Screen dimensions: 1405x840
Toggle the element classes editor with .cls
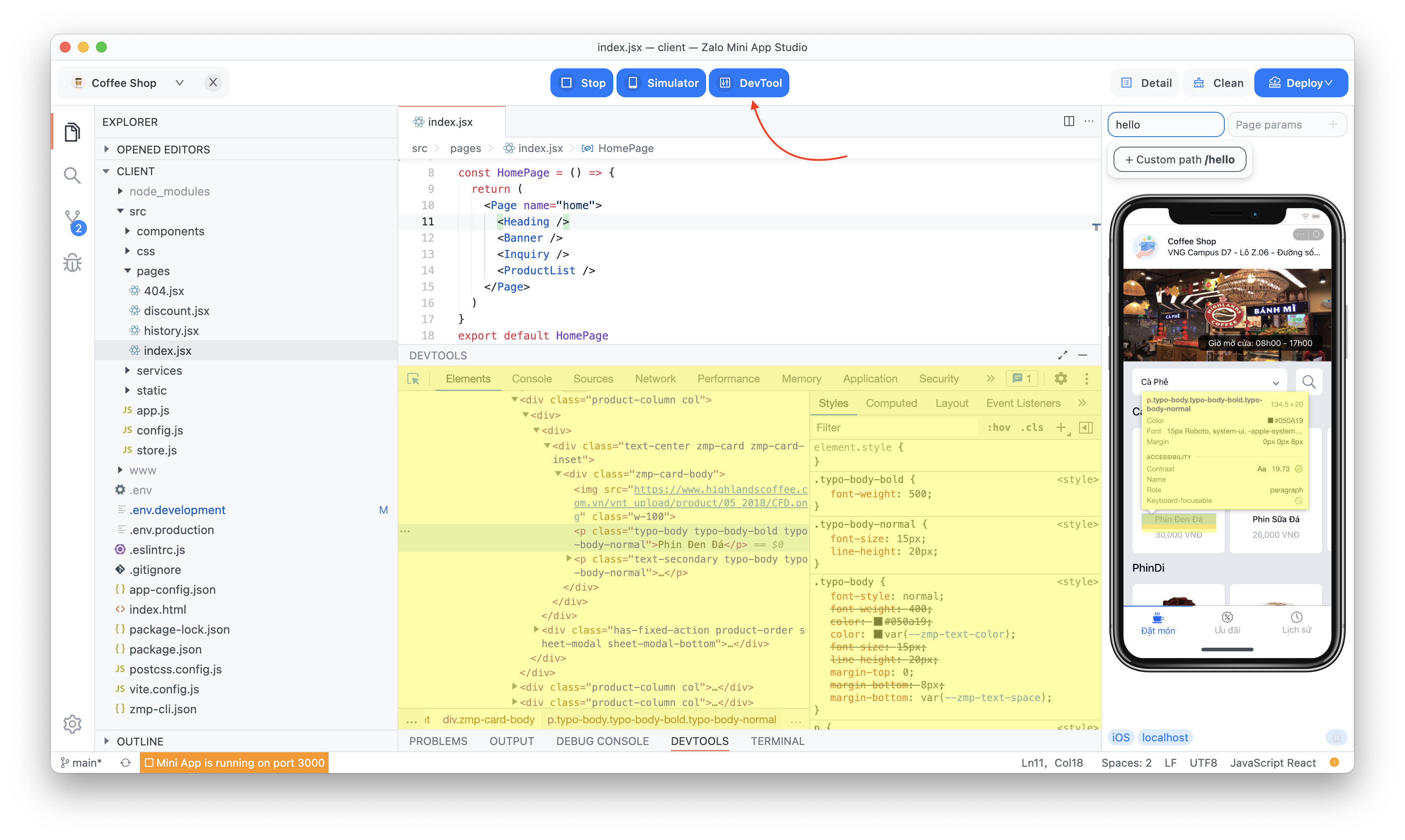point(1032,427)
